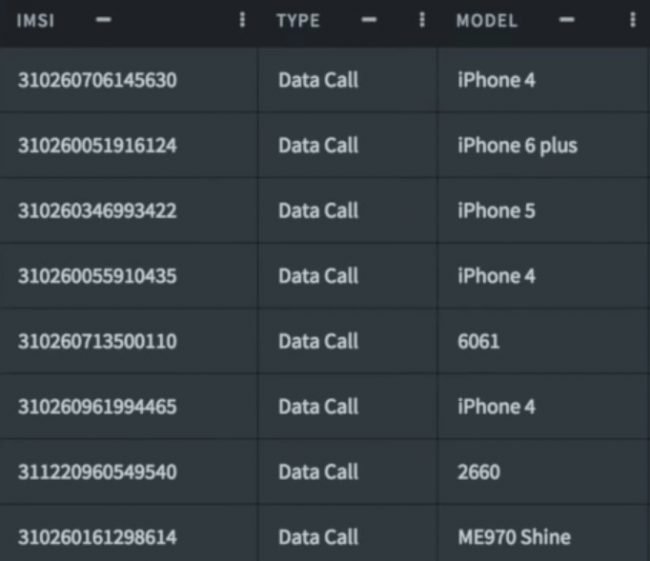
Task: Select IMSI 311220960549540 cell
Action: (x=97, y=471)
